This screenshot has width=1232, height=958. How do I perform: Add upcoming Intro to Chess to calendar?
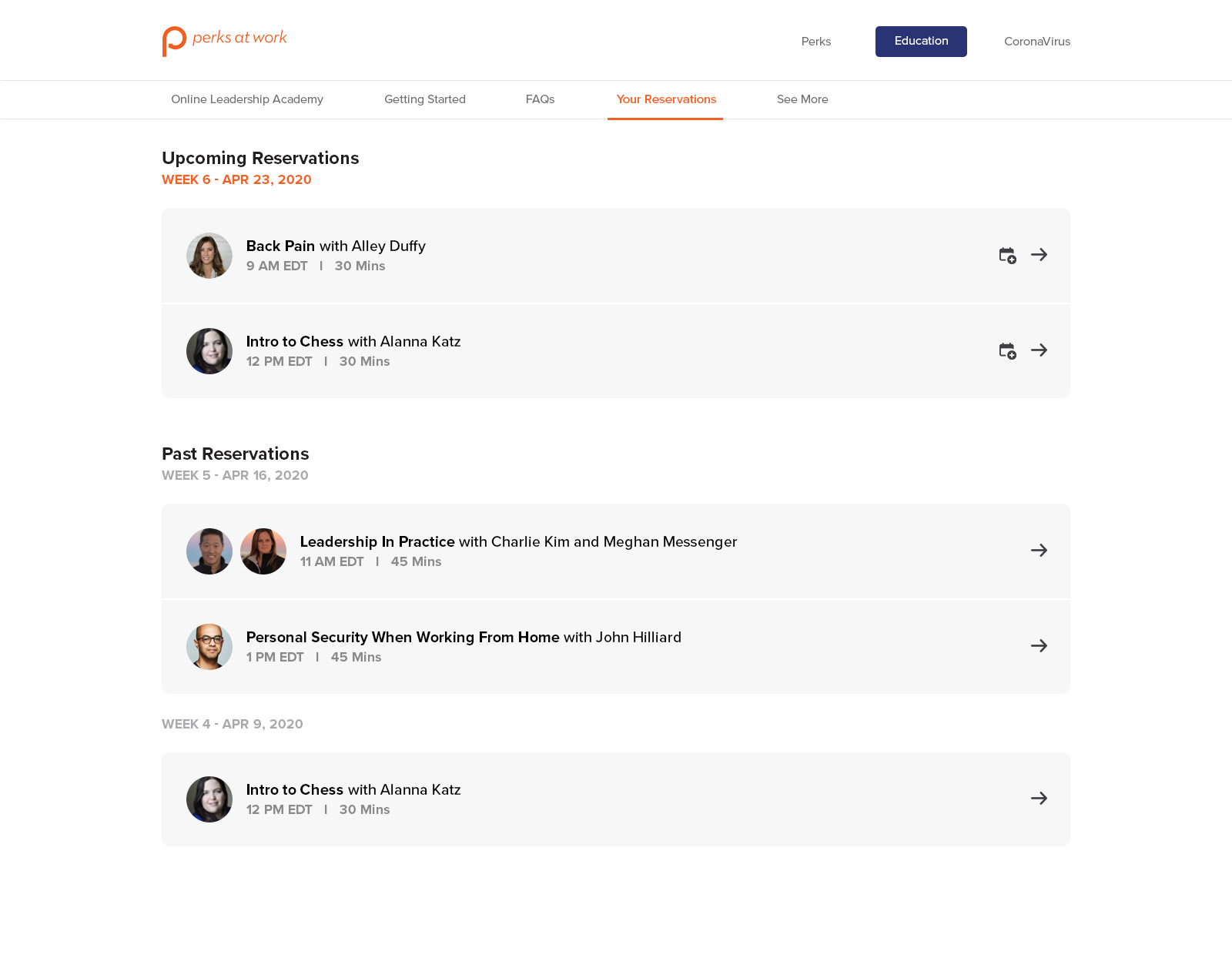tap(1007, 350)
